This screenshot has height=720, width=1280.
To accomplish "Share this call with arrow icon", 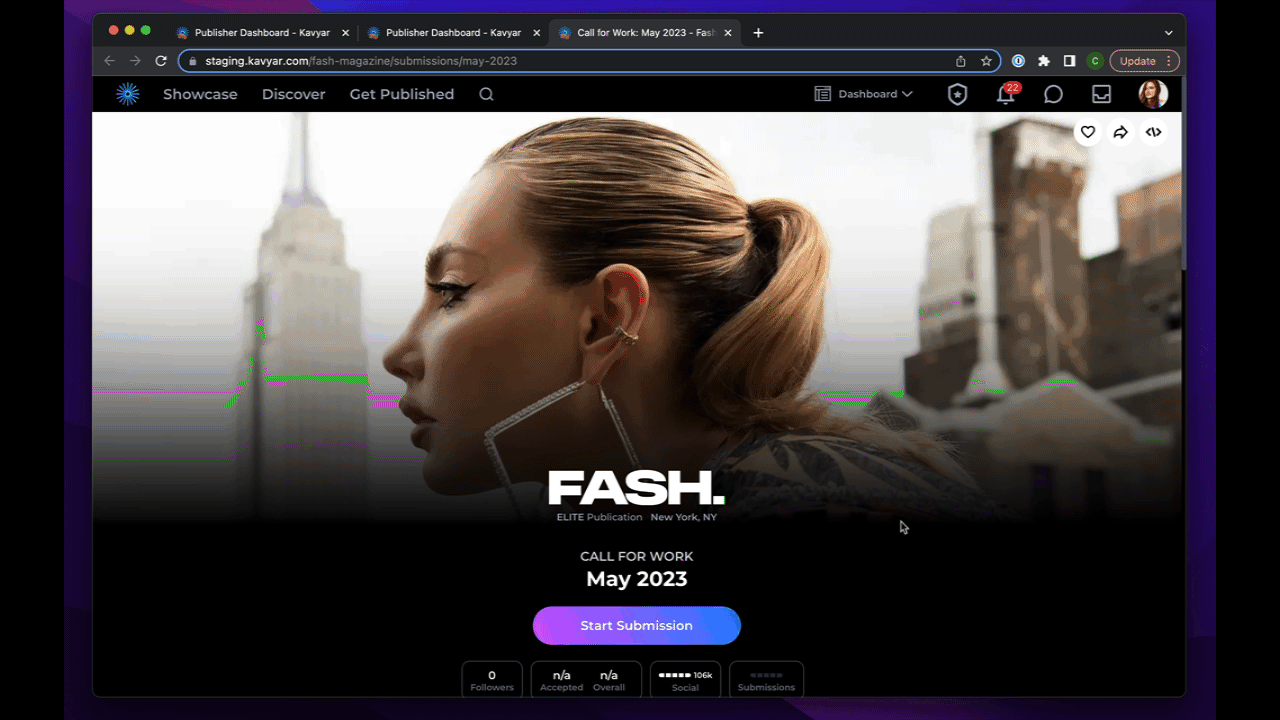I will 1121,132.
